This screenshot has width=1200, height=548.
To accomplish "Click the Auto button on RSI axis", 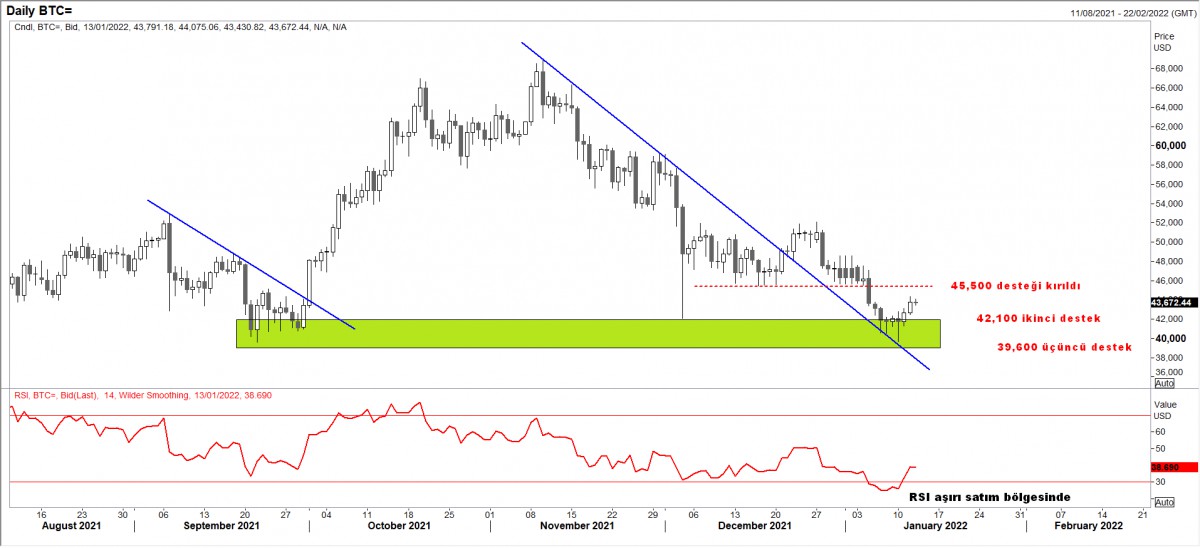I will 1164,502.
